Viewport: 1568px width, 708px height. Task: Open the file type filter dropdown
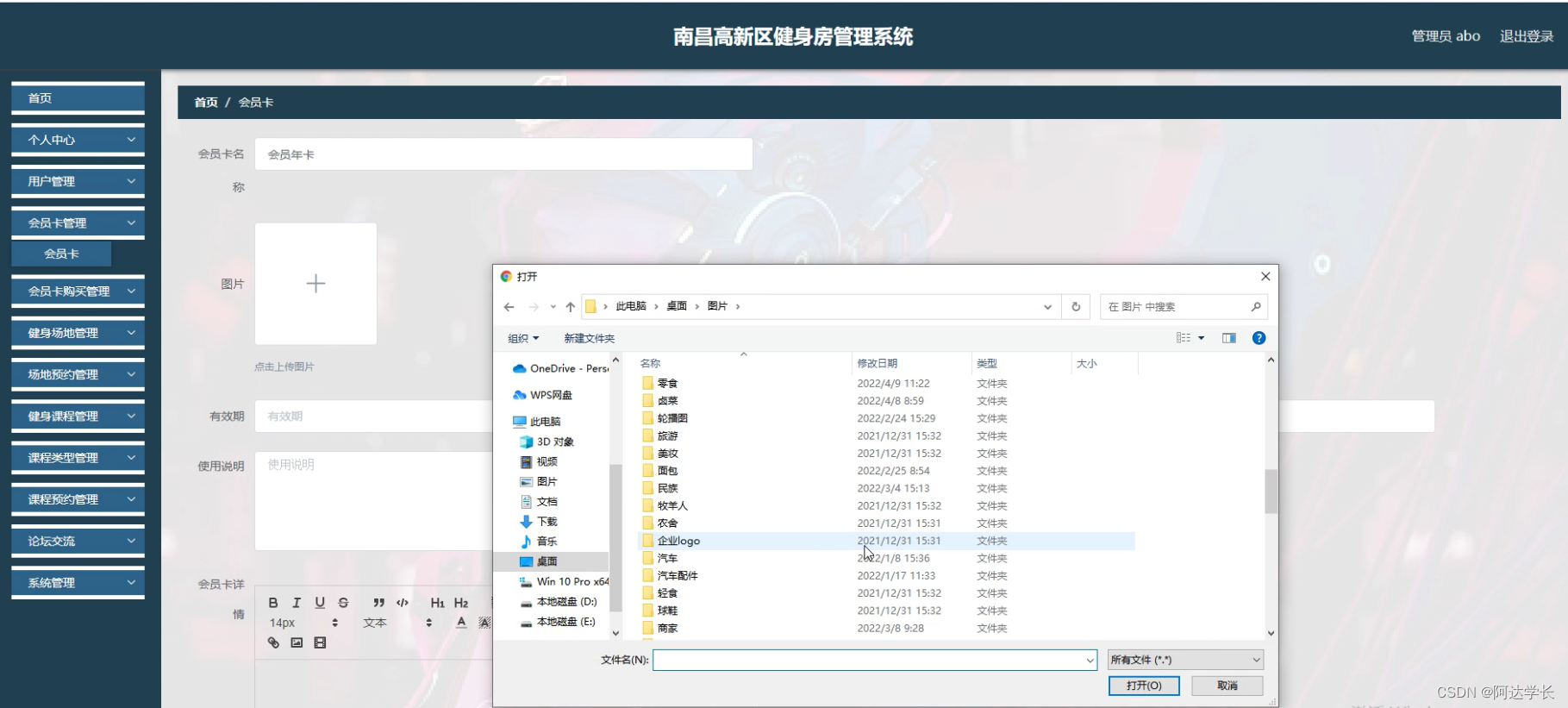click(x=1185, y=660)
